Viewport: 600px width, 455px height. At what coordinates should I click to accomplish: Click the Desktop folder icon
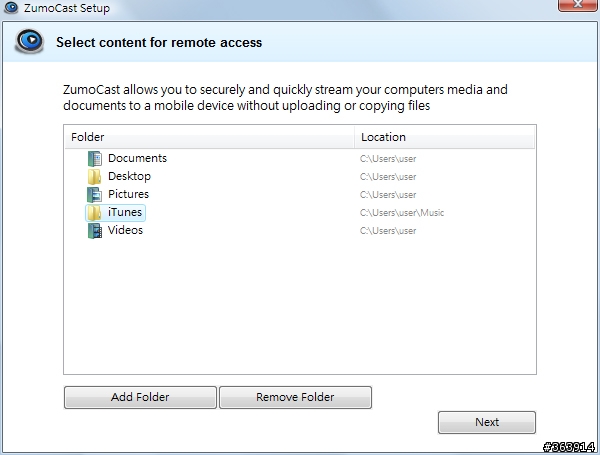point(95,176)
